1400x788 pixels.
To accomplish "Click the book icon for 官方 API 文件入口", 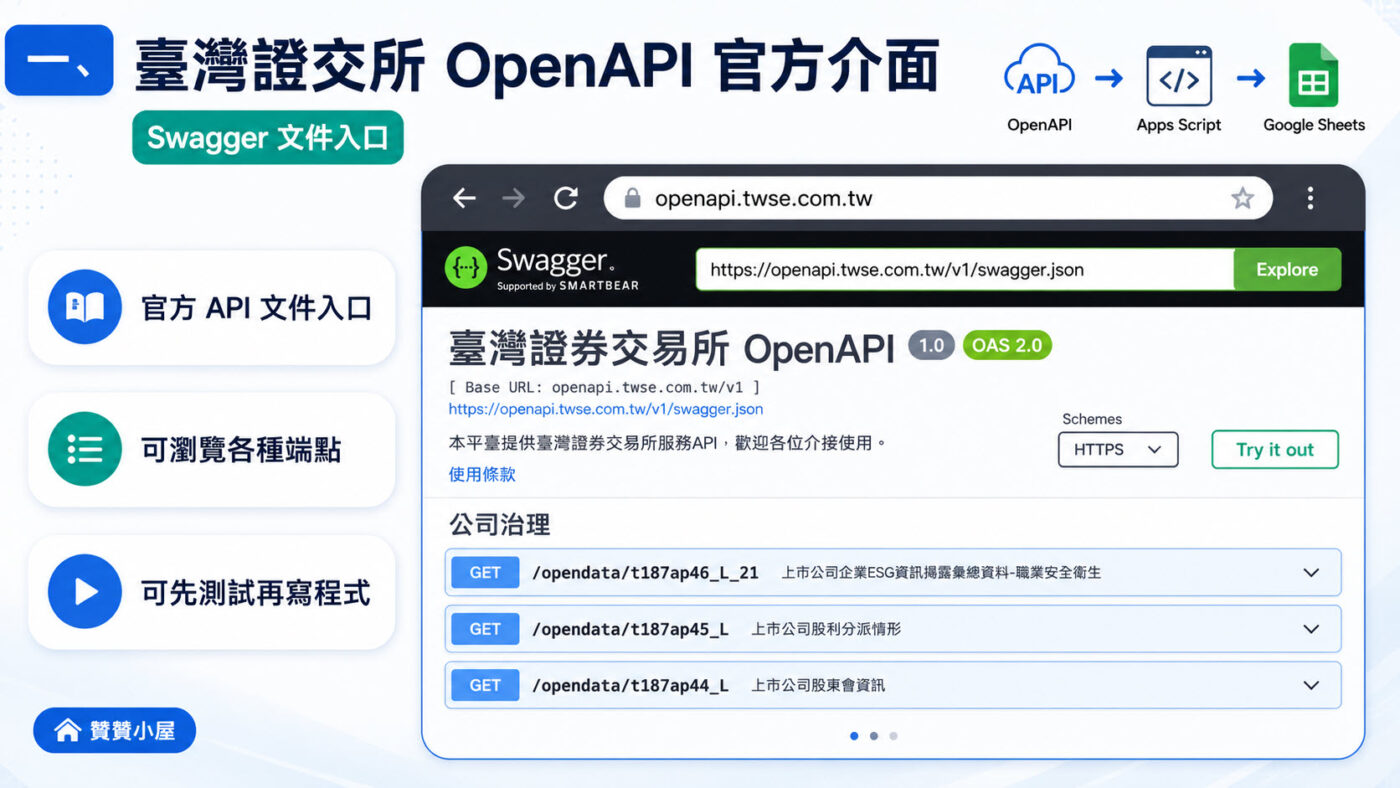I will (x=85, y=307).
